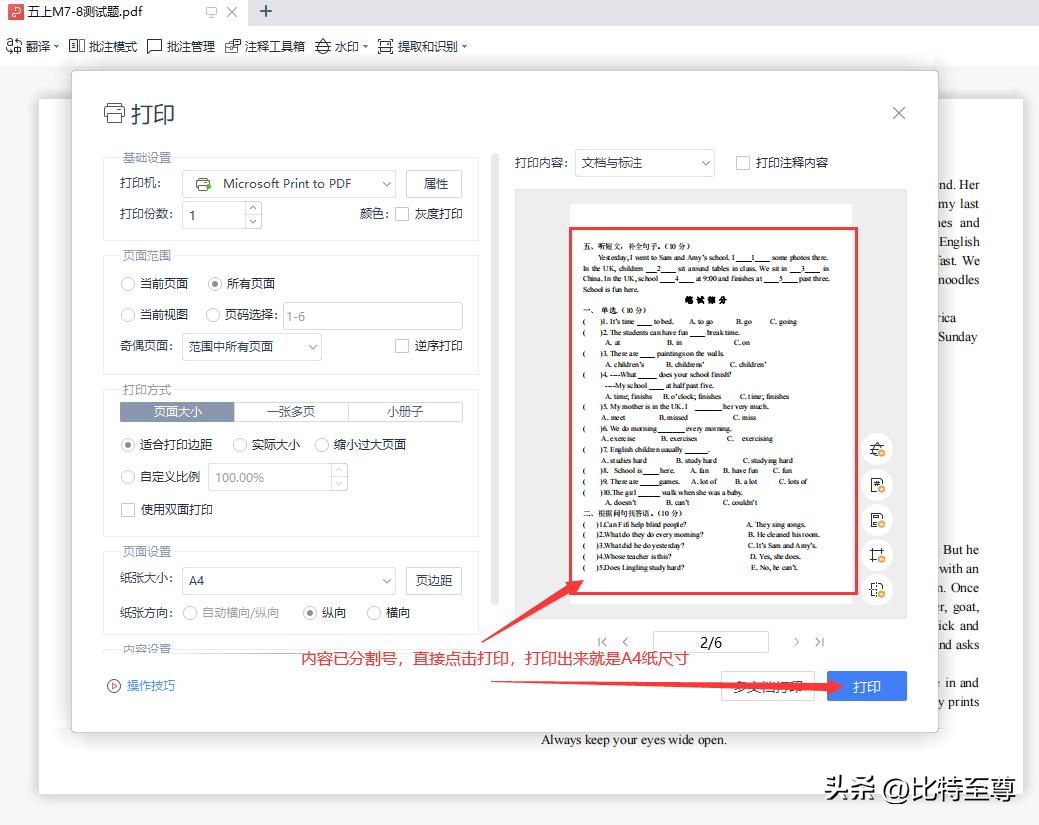Open 批注管理 annotation management

180,46
